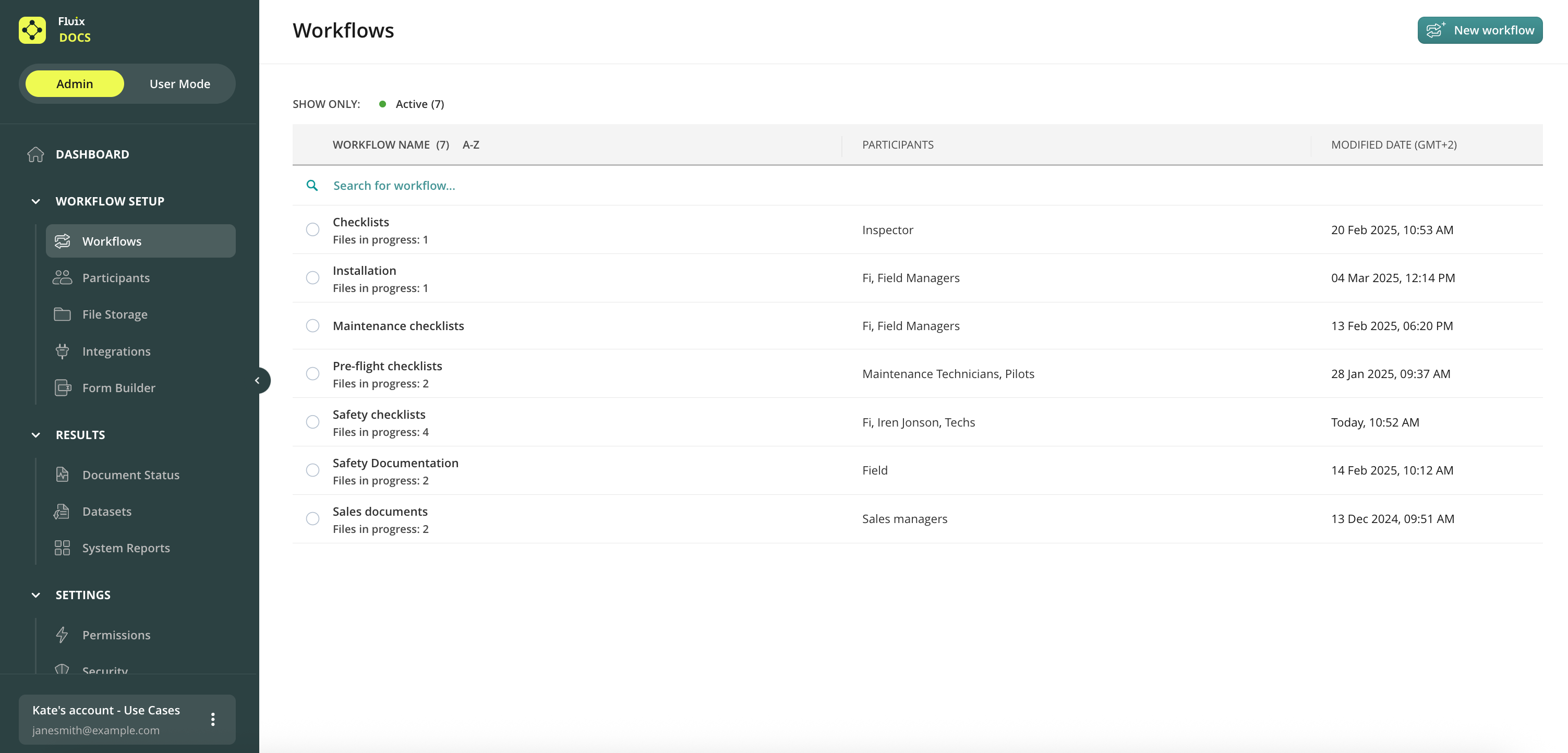1568x753 pixels.
Task: Collapse the sidebar with arrow handle
Action: [x=258, y=381]
